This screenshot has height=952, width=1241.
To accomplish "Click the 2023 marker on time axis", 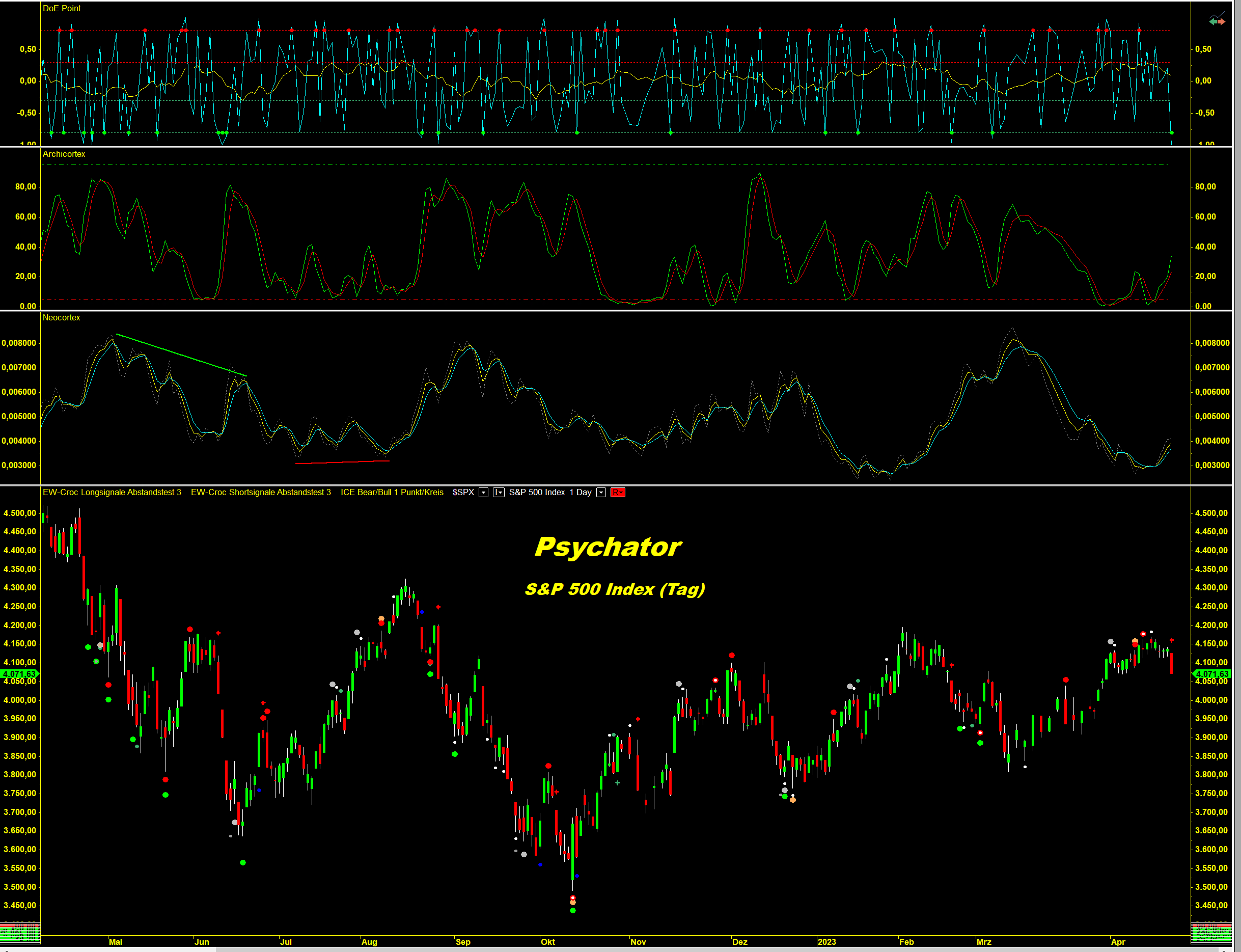I will click(826, 942).
